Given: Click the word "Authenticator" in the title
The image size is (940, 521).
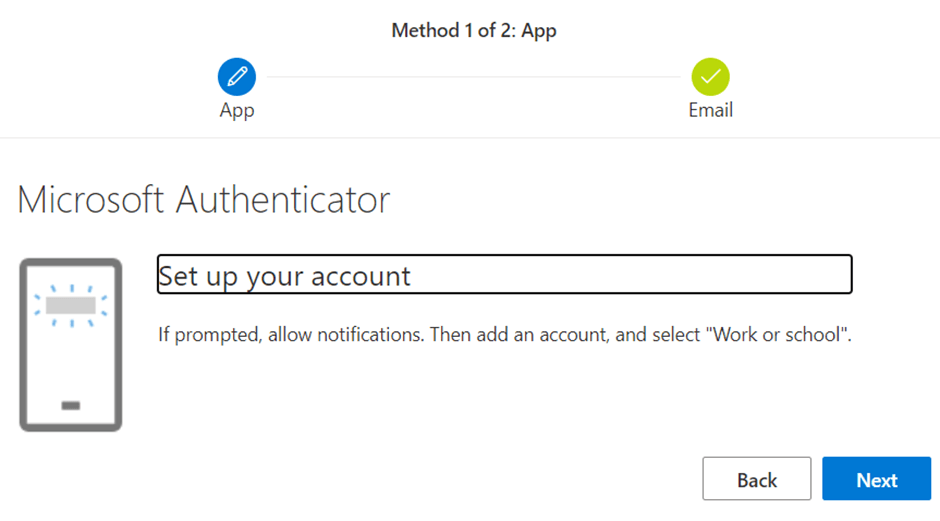Looking at the screenshot, I should (x=283, y=200).
